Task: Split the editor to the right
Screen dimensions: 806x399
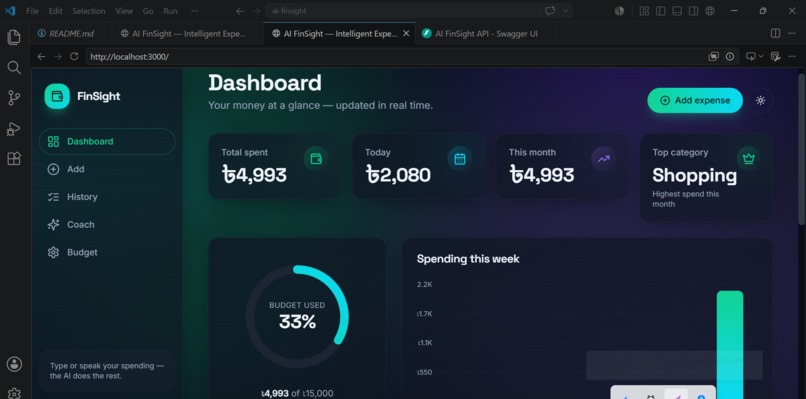Action: coord(775,33)
